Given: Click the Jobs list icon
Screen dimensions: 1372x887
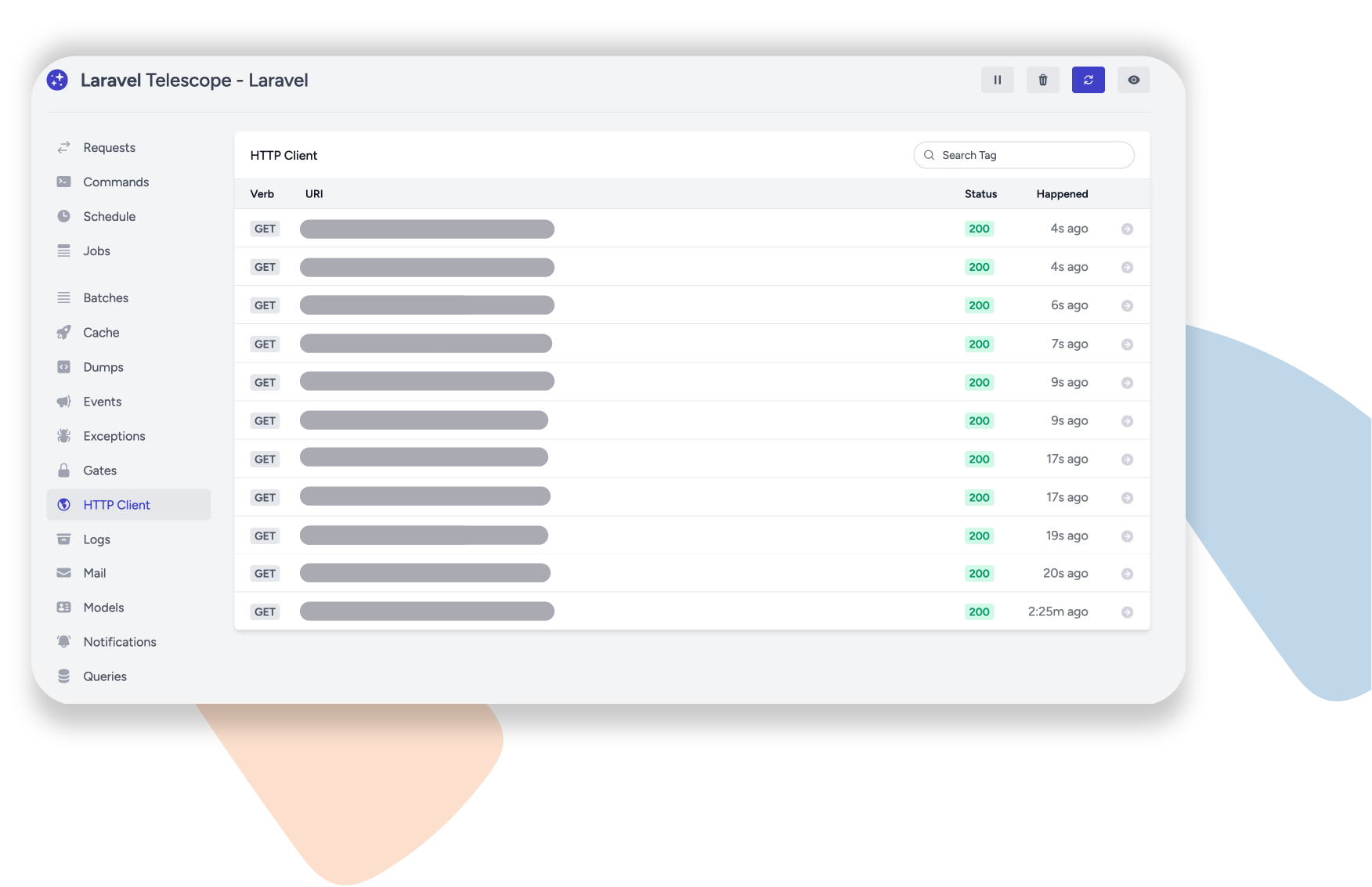Looking at the screenshot, I should click(x=64, y=251).
